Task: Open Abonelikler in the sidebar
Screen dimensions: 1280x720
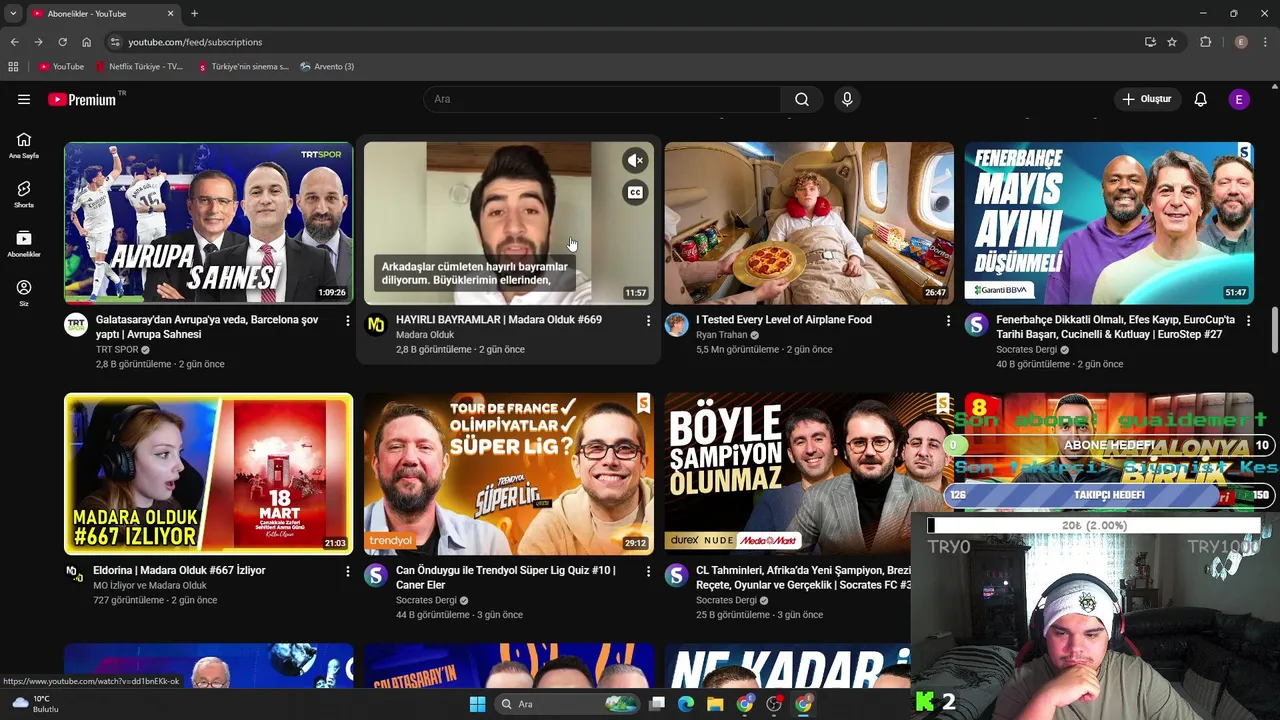Action: click(24, 243)
